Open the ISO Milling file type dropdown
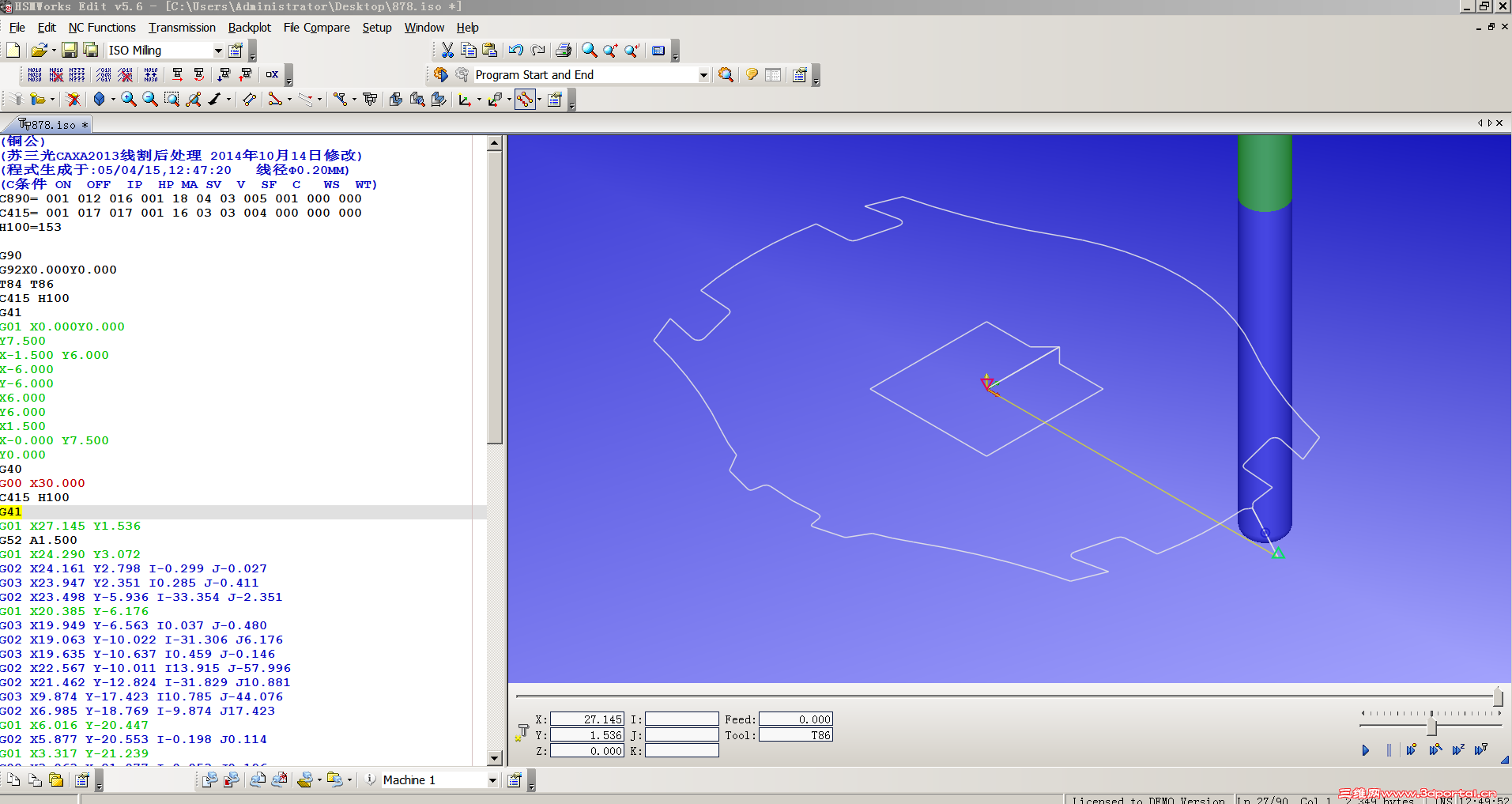 (218, 51)
